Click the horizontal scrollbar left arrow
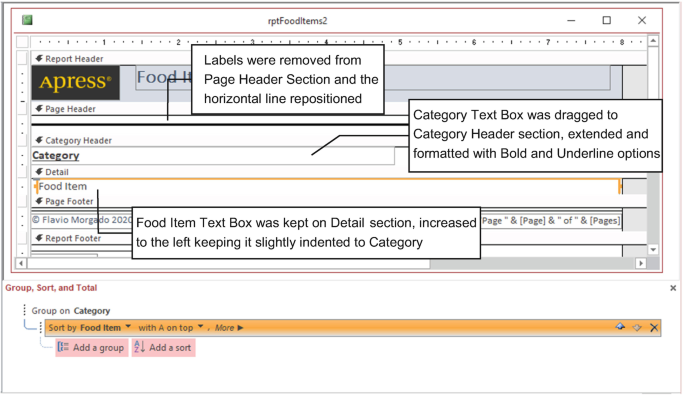This screenshot has width=685, height=396. (21, 263)
